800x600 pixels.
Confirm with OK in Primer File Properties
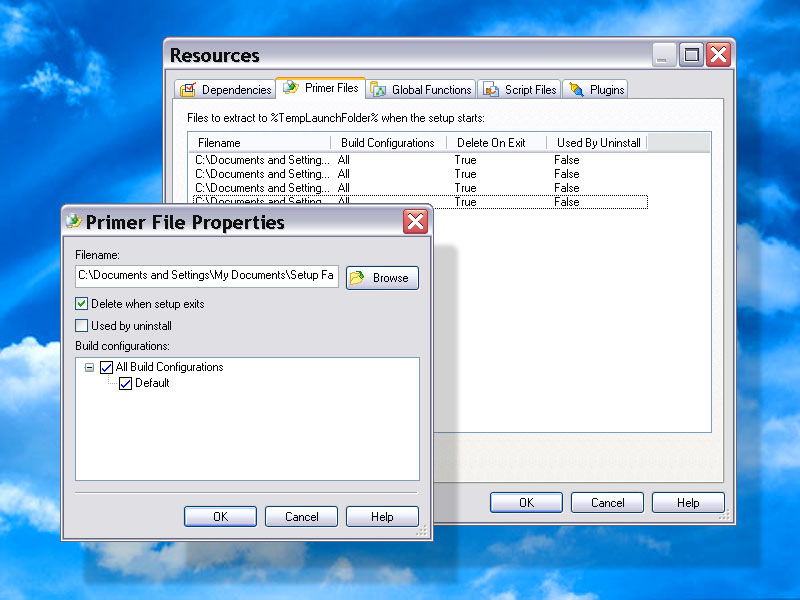point(220,517)
